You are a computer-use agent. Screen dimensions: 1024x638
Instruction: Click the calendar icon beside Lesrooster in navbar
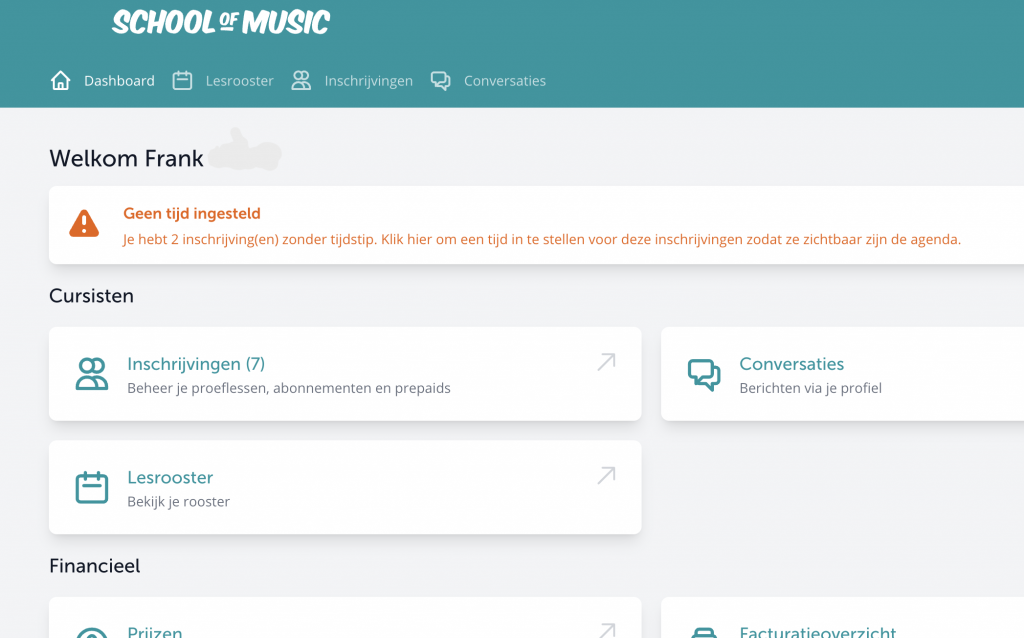pos(182,81)
